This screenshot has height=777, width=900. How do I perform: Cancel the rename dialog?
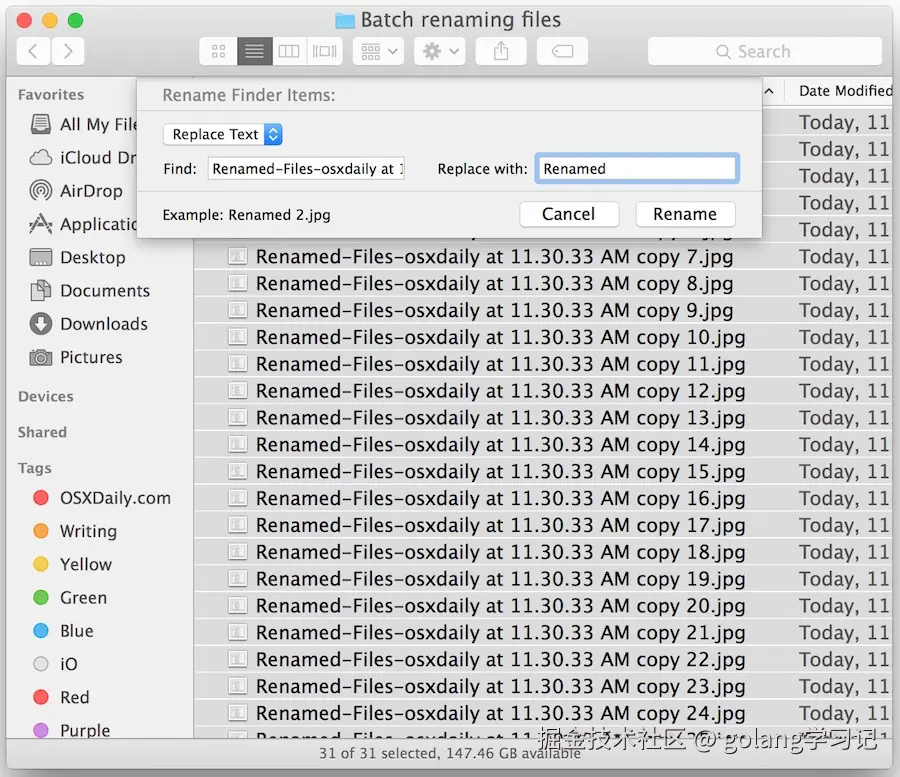click(x=569, y=213)
